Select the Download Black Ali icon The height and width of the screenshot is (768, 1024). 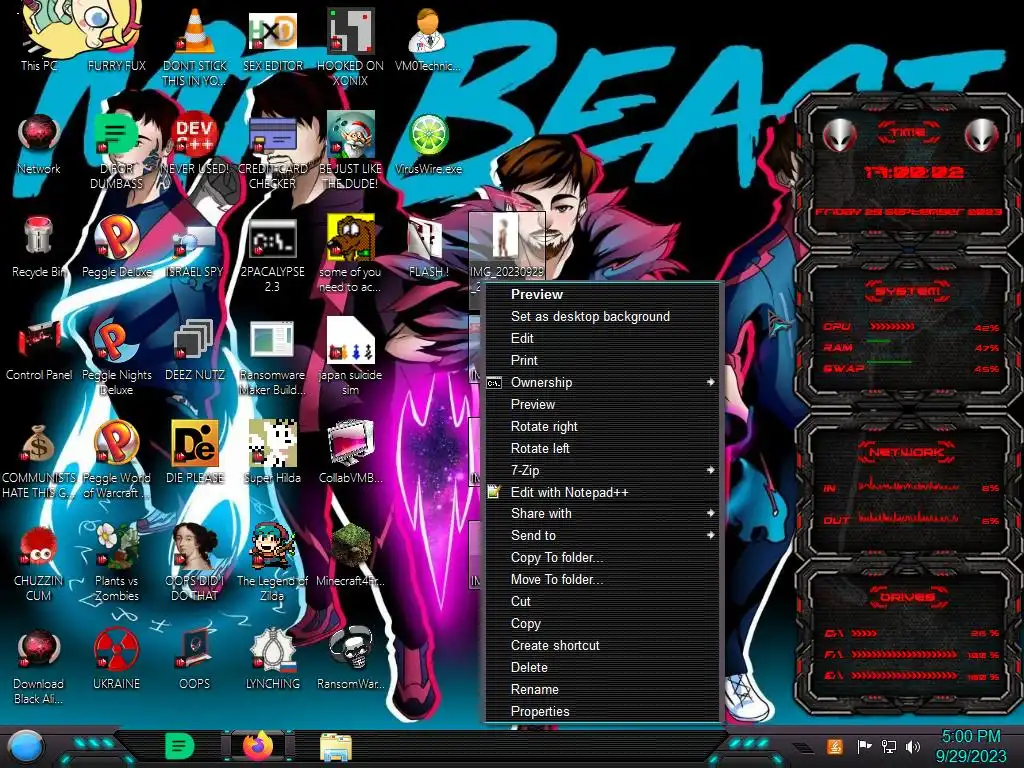coord(39,667)
